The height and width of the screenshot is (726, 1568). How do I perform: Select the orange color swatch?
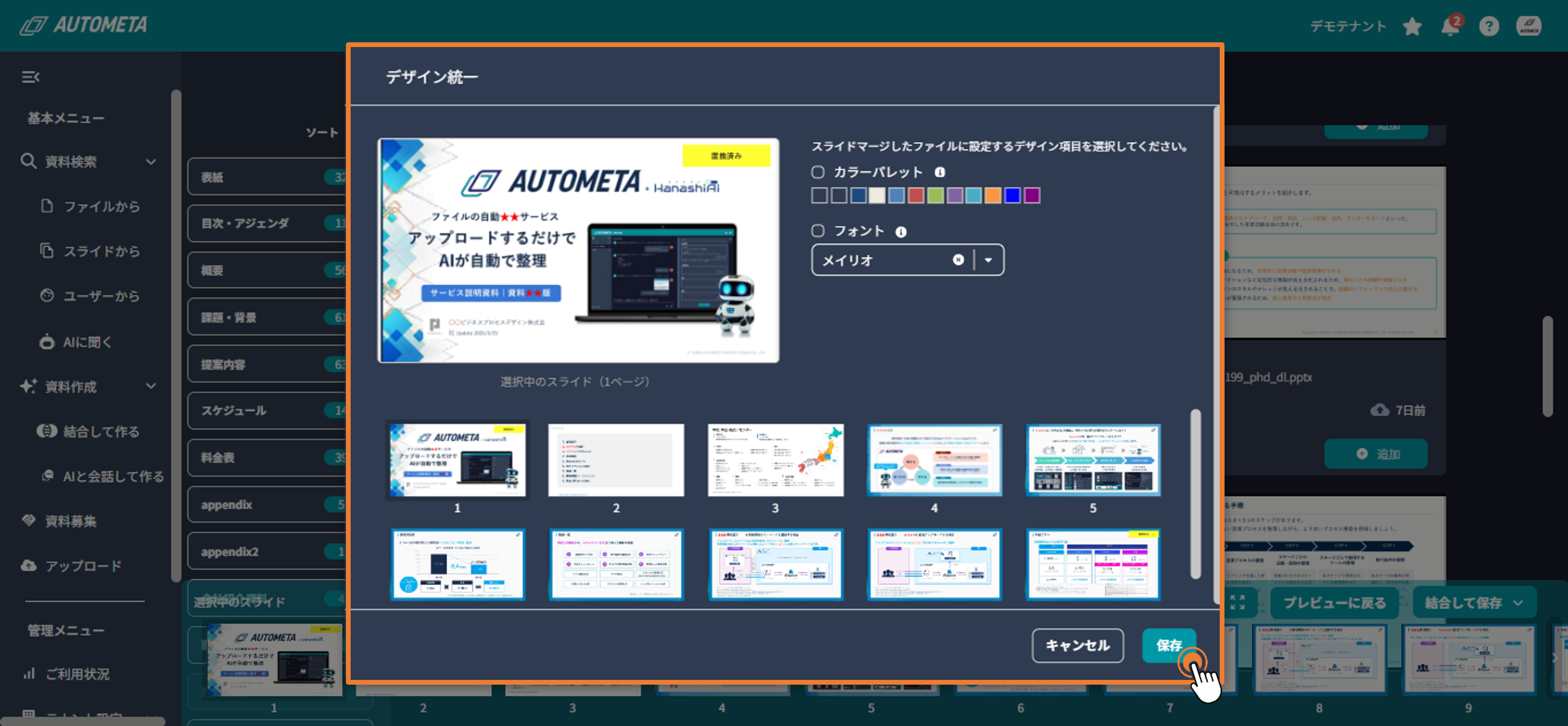pyautogui.click(x=993, y=195)
